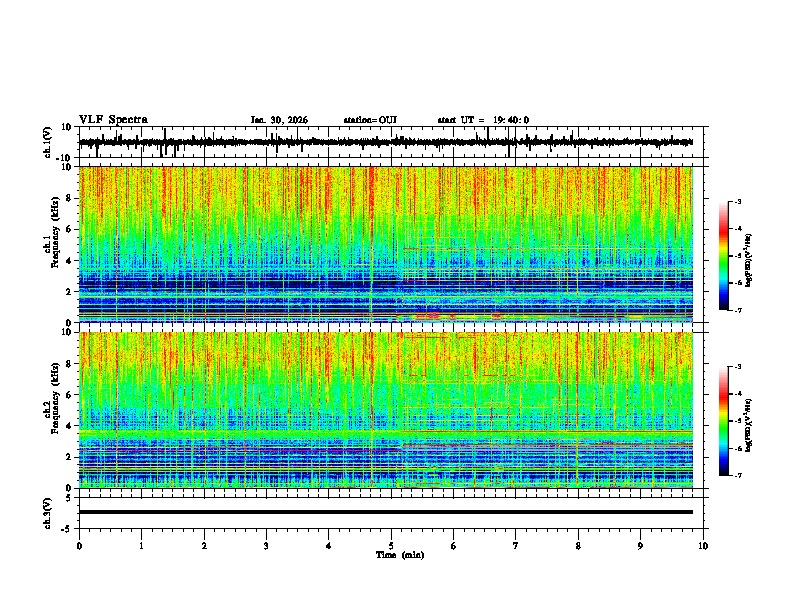This screenshot has height=612, width=792.
Task: Click the flat ch.3 black trace line
Action: [385, 512]
